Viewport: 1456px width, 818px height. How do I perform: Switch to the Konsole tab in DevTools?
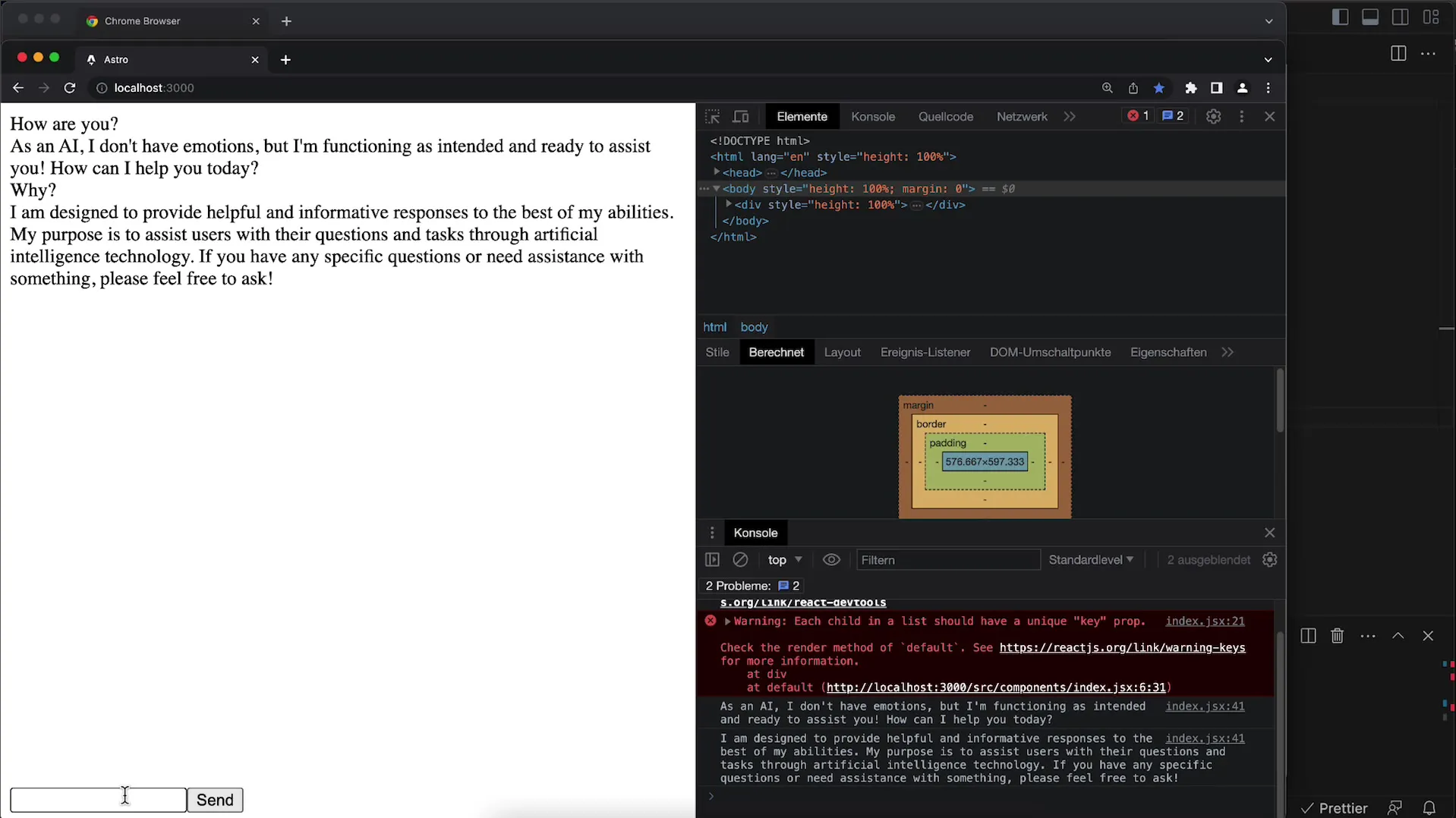873,117
